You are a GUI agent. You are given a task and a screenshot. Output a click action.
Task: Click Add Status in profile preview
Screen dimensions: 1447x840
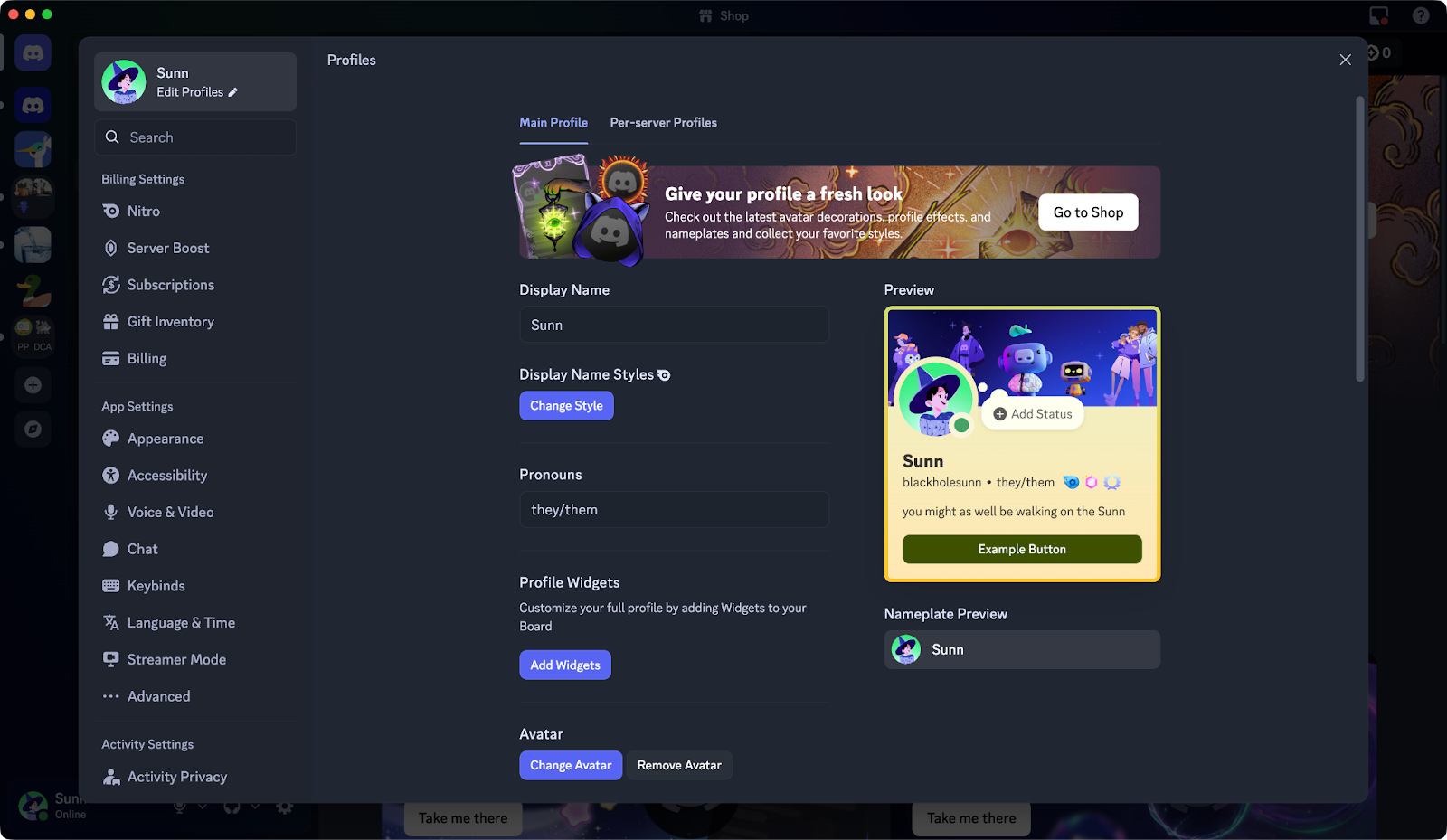pos(1033,414)
